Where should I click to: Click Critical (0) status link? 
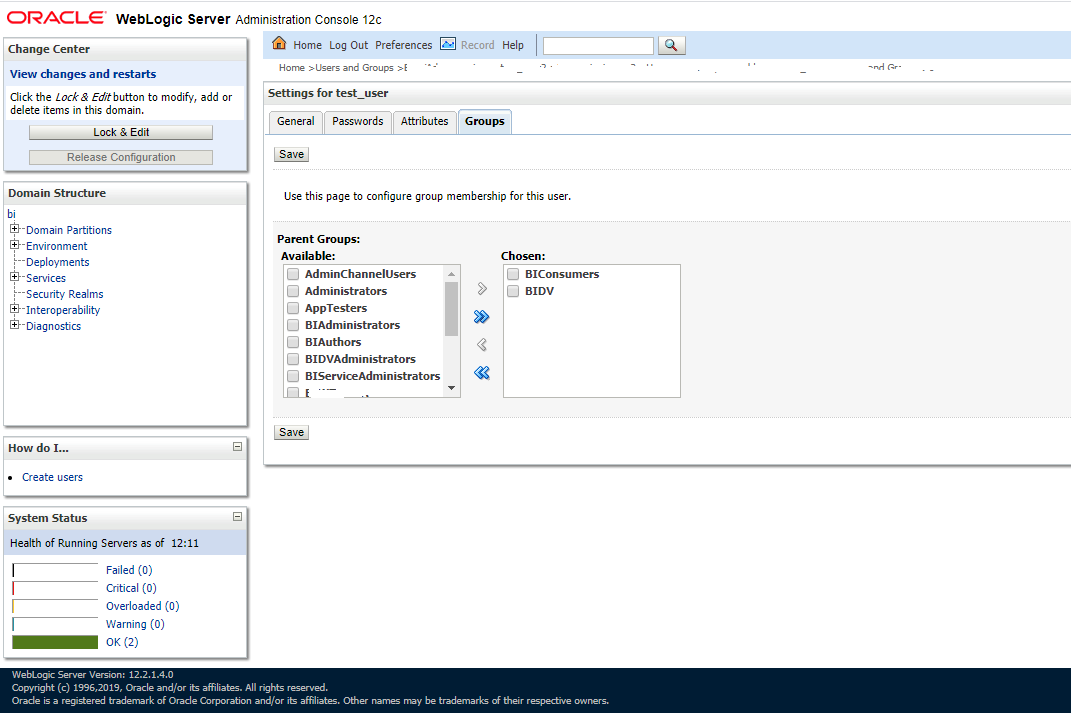[x=131, y=588]
